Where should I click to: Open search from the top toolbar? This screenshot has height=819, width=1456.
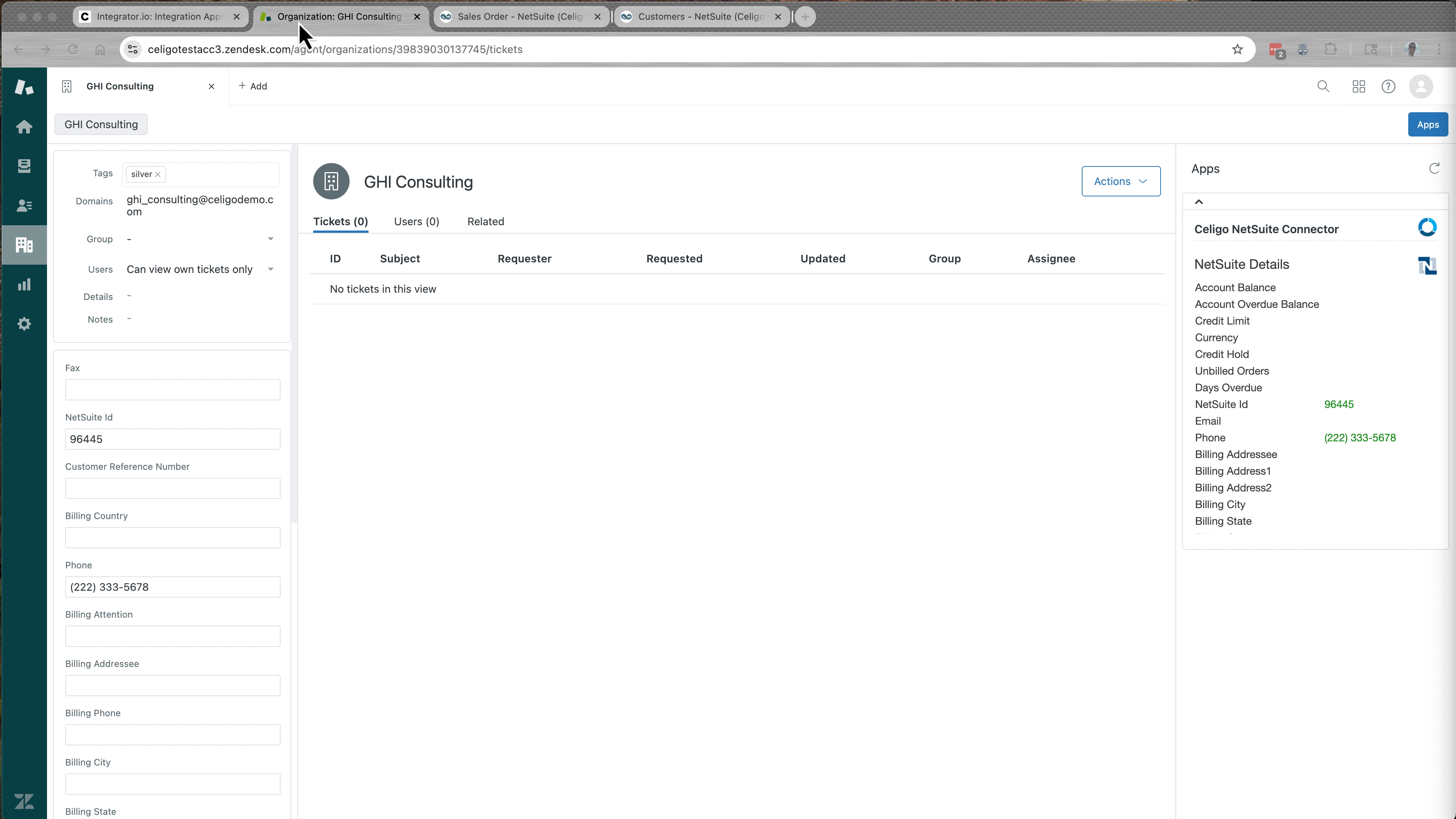coord(1324,86)
